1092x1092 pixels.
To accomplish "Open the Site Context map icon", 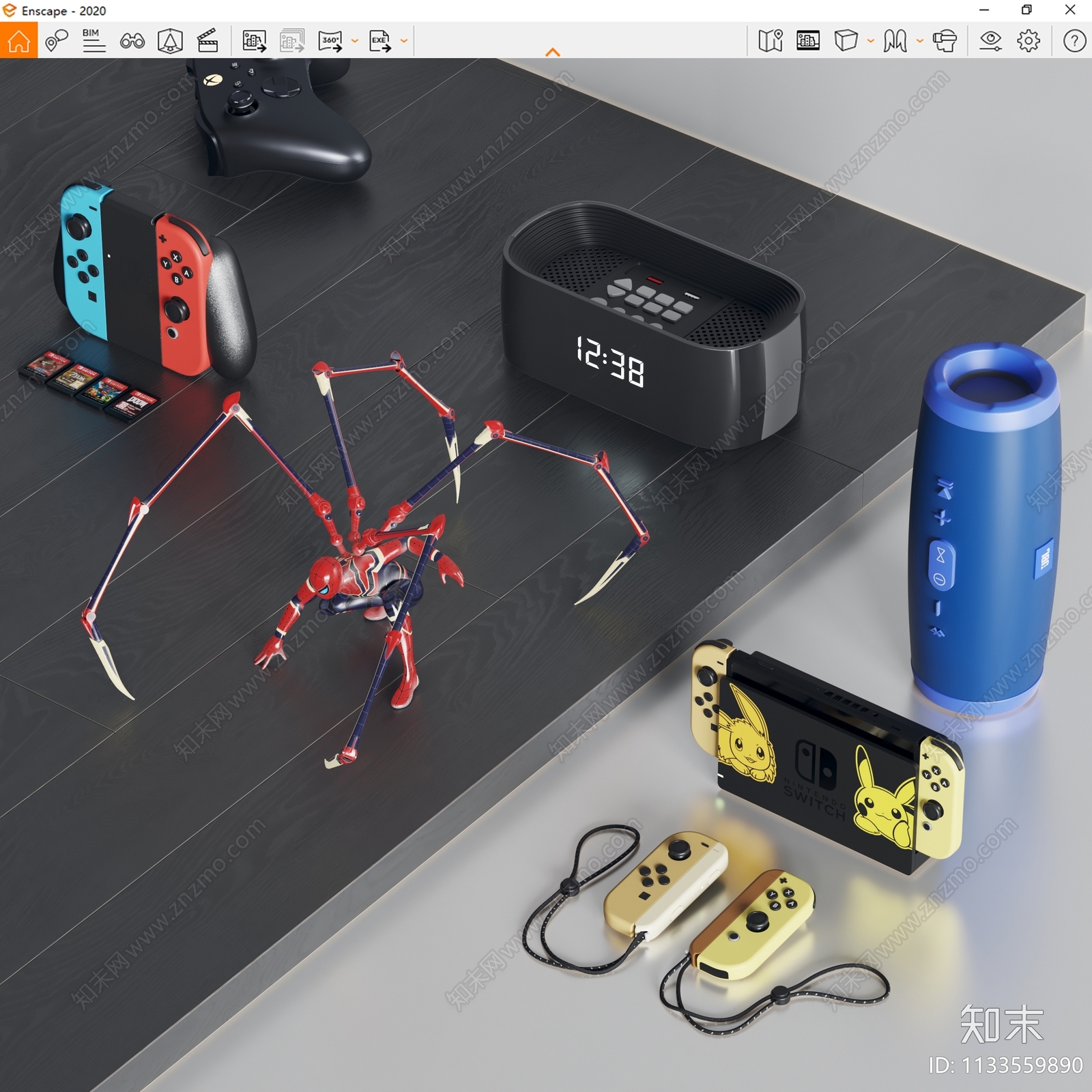I will coord(771,41).
